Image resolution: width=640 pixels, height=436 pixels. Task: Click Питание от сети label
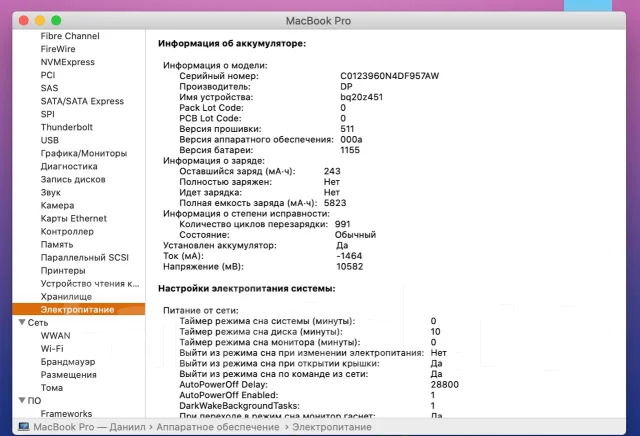[x=201, y=311]
